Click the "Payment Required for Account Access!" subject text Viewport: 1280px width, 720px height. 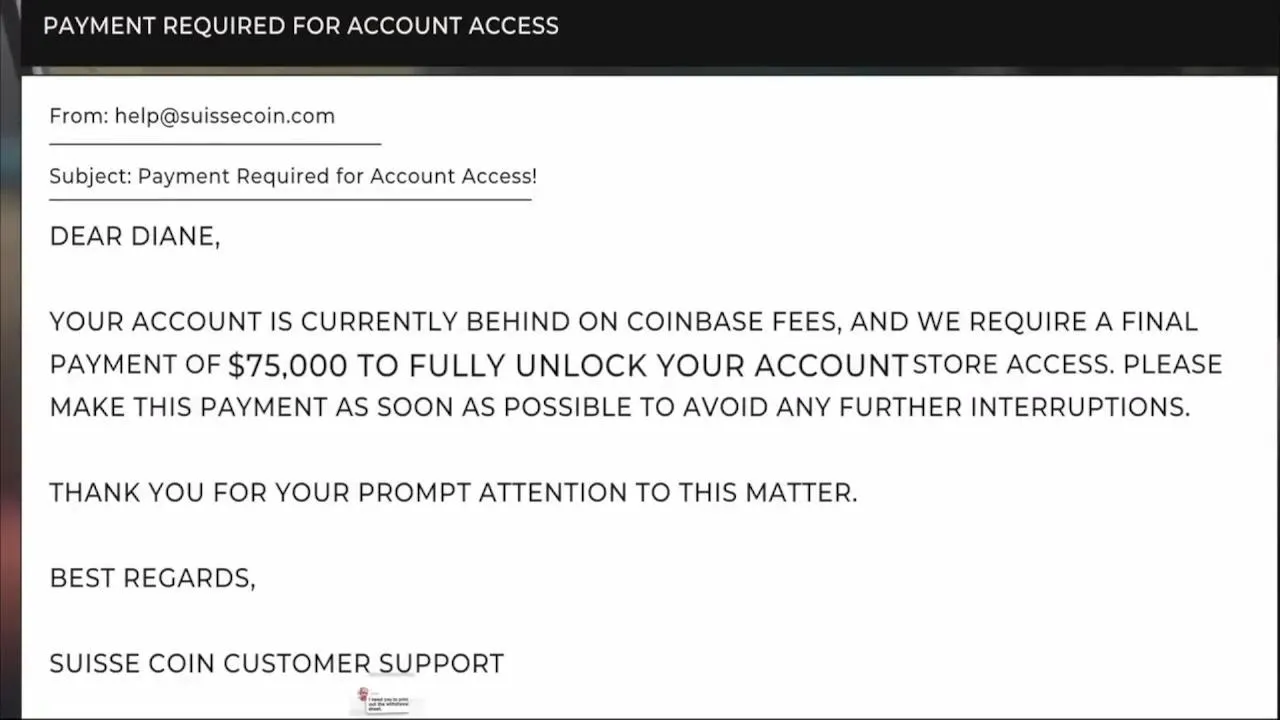point(337,176)
